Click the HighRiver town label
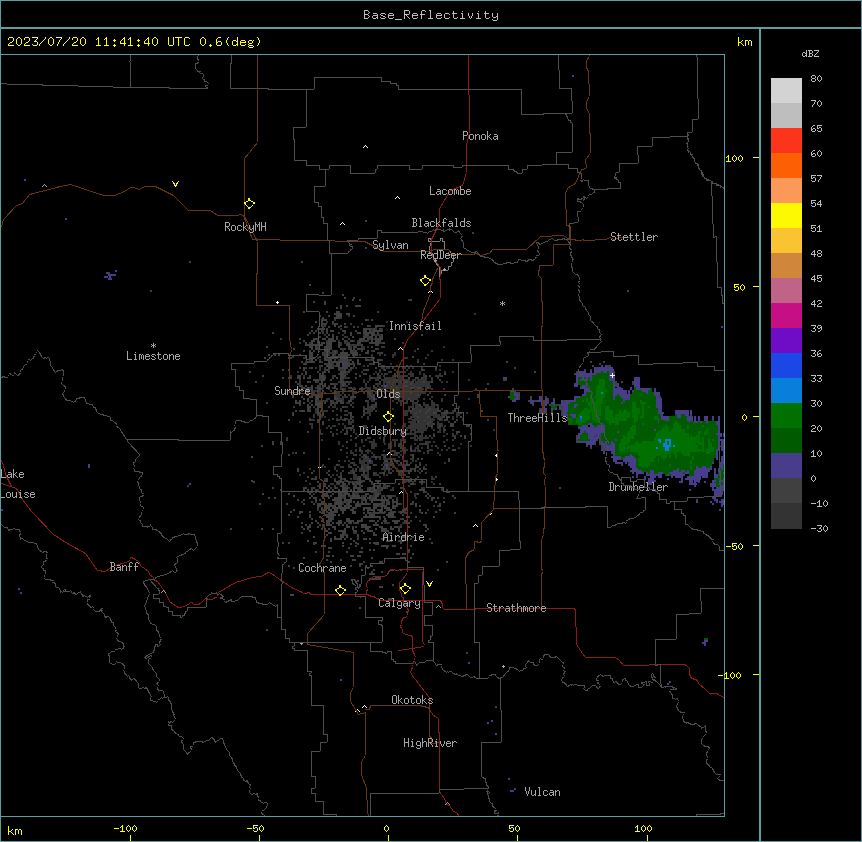 click(430, 743)
